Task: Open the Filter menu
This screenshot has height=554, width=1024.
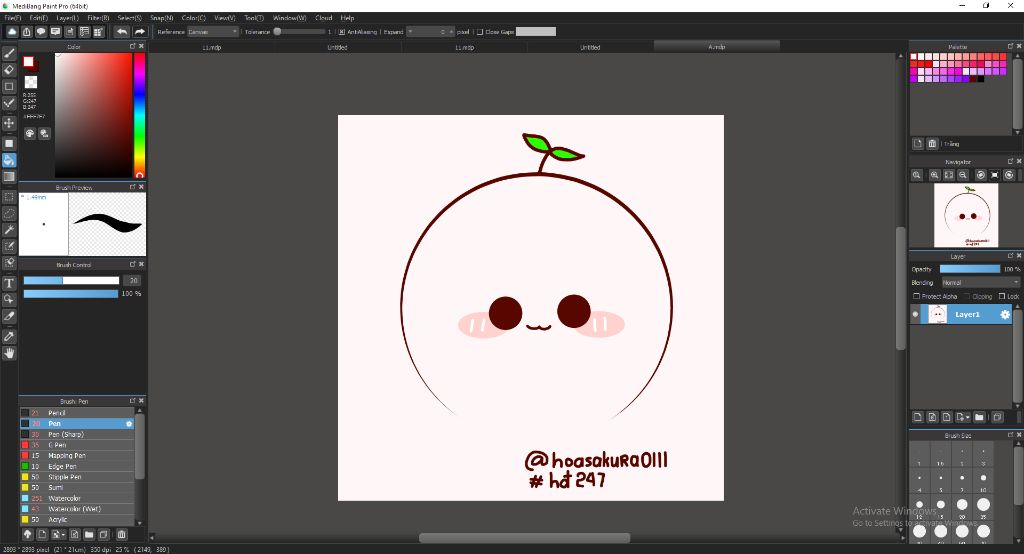Action: coord(98,18)
